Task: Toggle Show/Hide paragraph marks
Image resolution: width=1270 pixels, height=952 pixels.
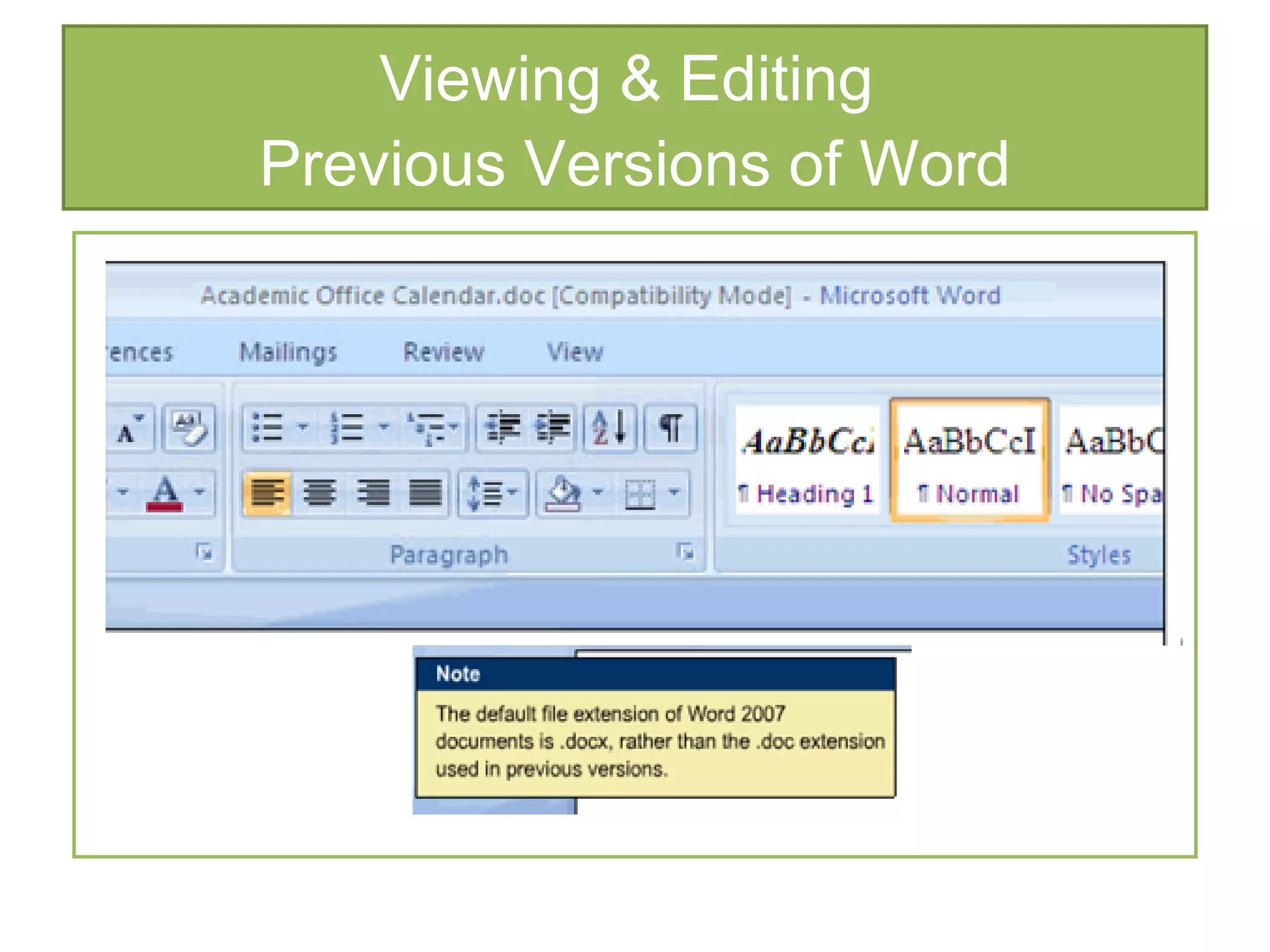Action: click(670, 427)
